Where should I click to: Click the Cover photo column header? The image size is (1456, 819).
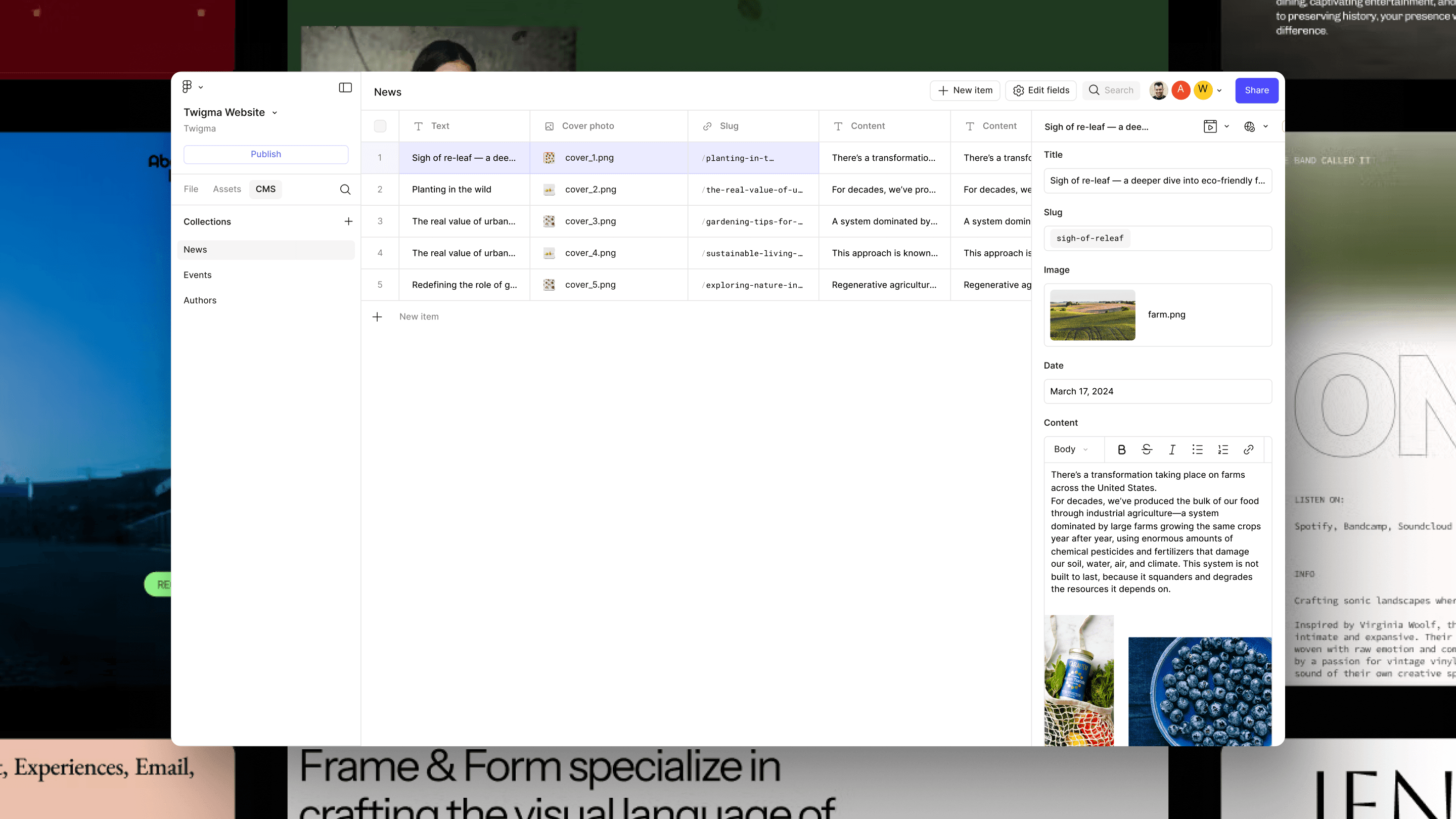tap(609, 126)
